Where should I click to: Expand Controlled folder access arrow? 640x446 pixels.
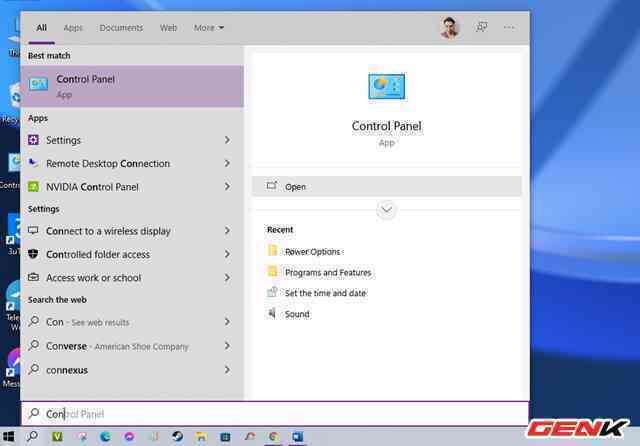(227, 254)
